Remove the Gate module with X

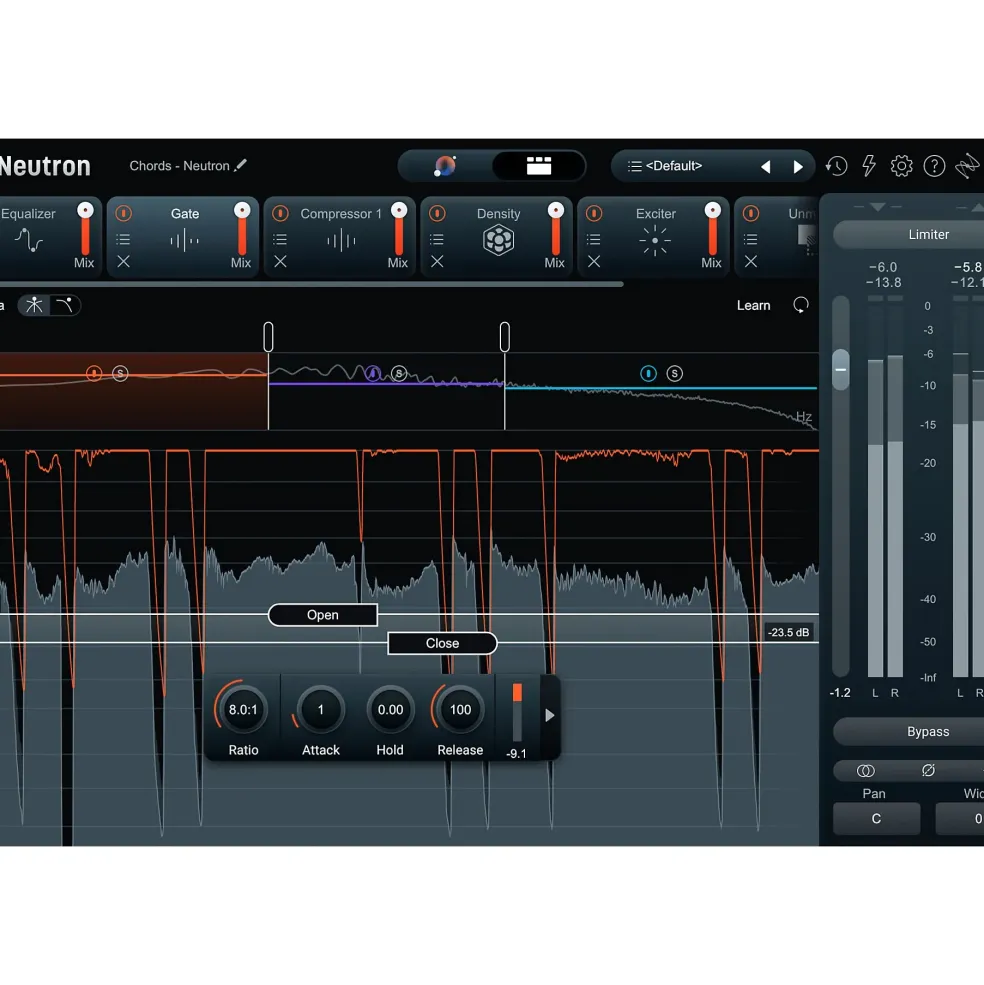coord(123,261)
